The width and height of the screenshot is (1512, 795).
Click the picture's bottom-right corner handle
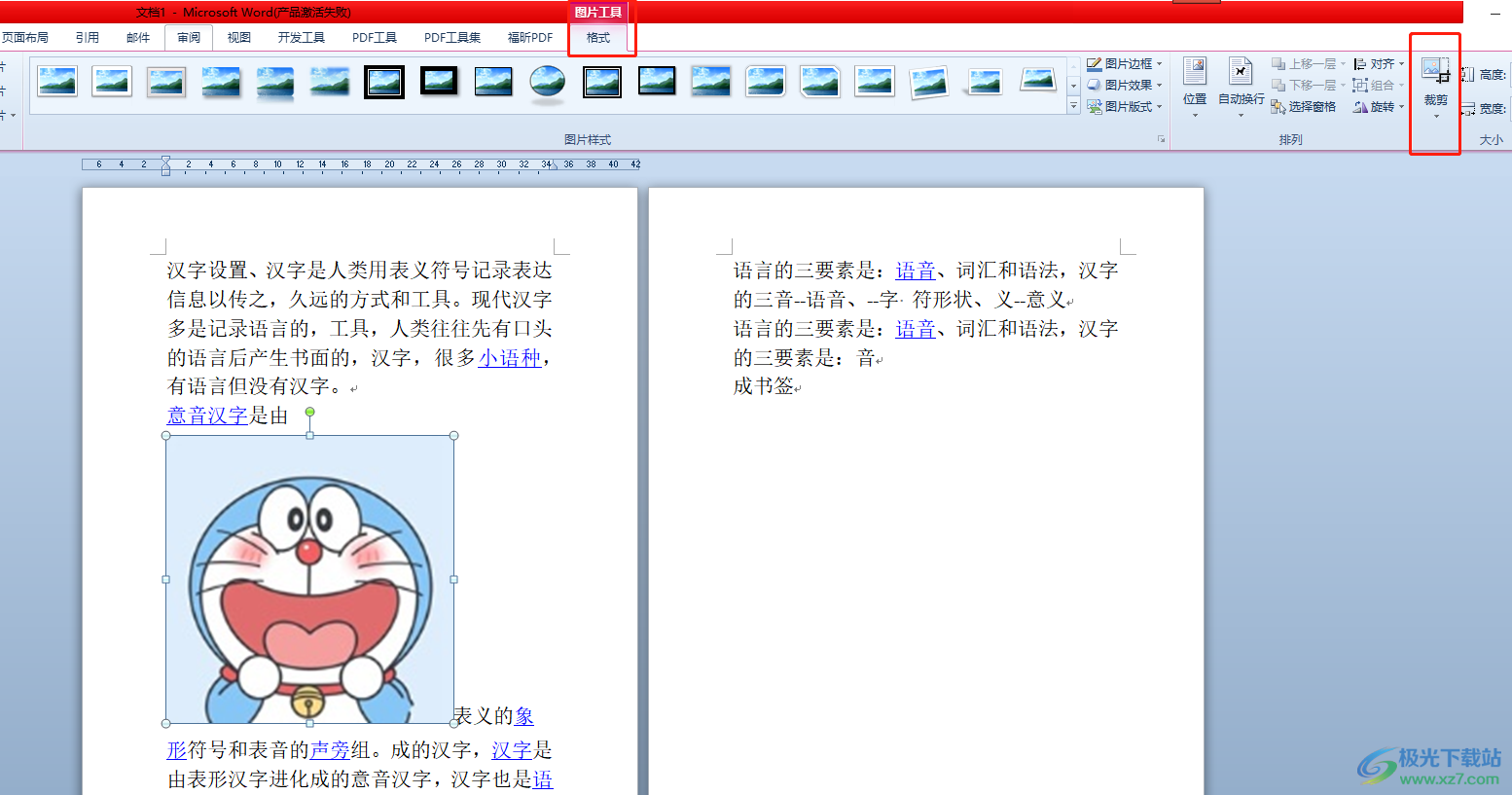(453, 723)
